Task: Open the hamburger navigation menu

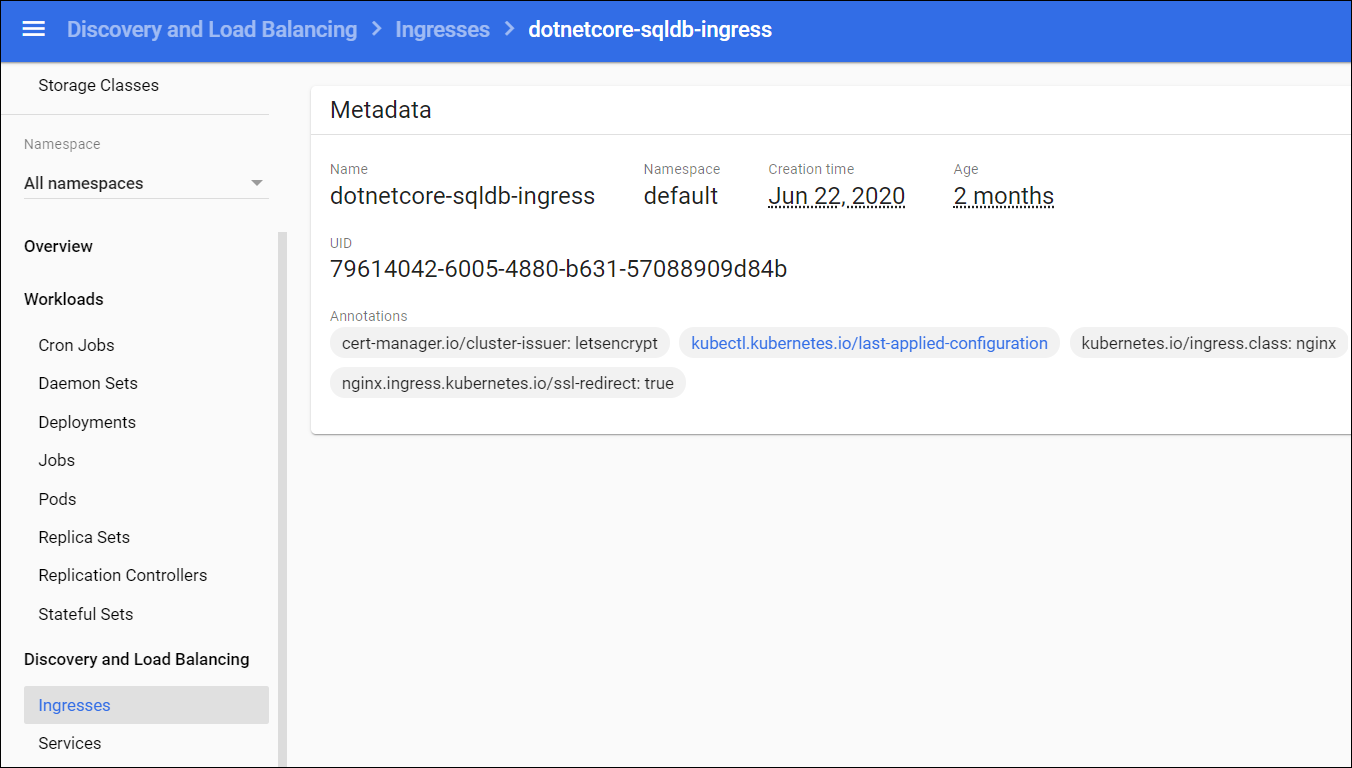Action: click(34, 29)
